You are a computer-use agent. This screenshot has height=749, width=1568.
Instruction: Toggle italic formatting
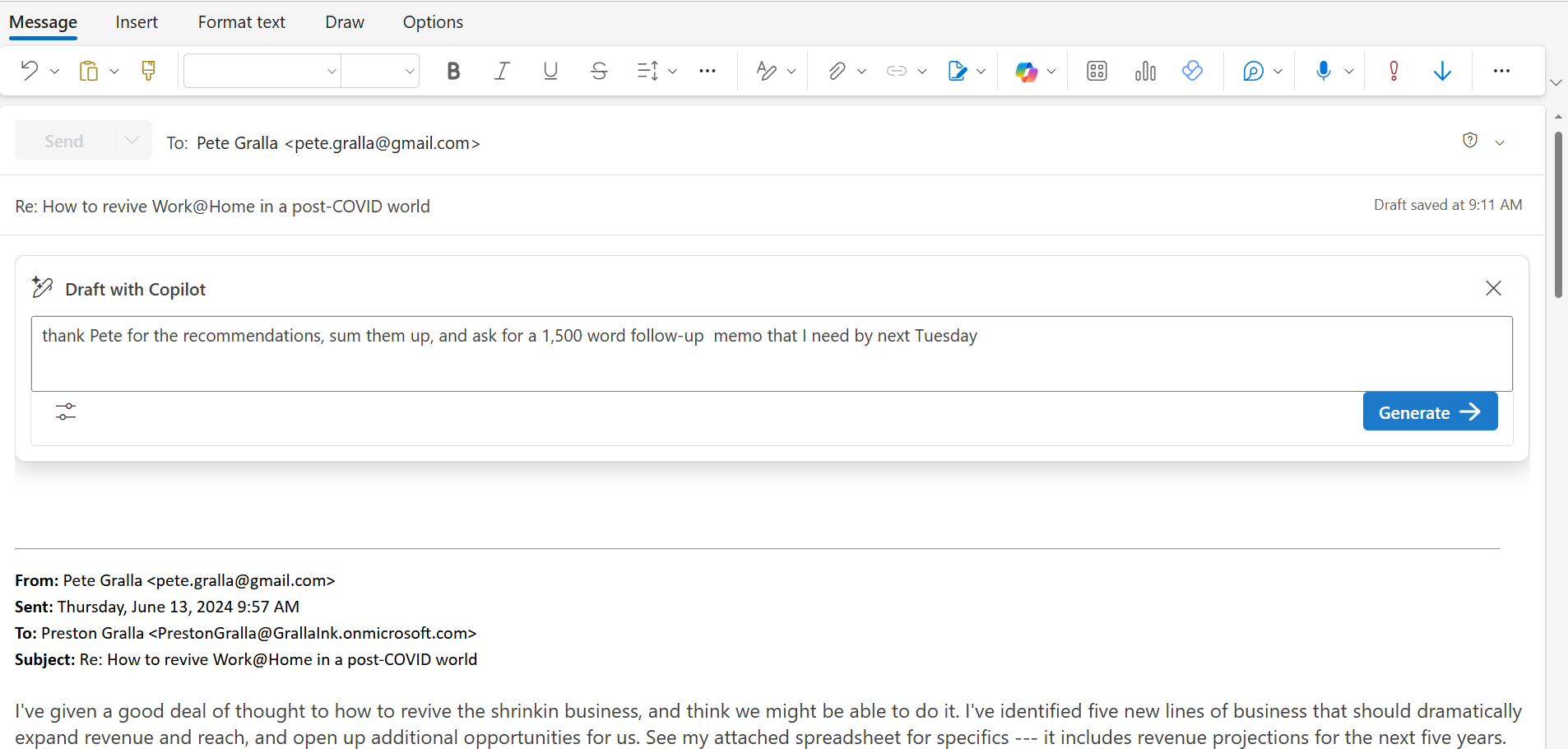point(501,71)
